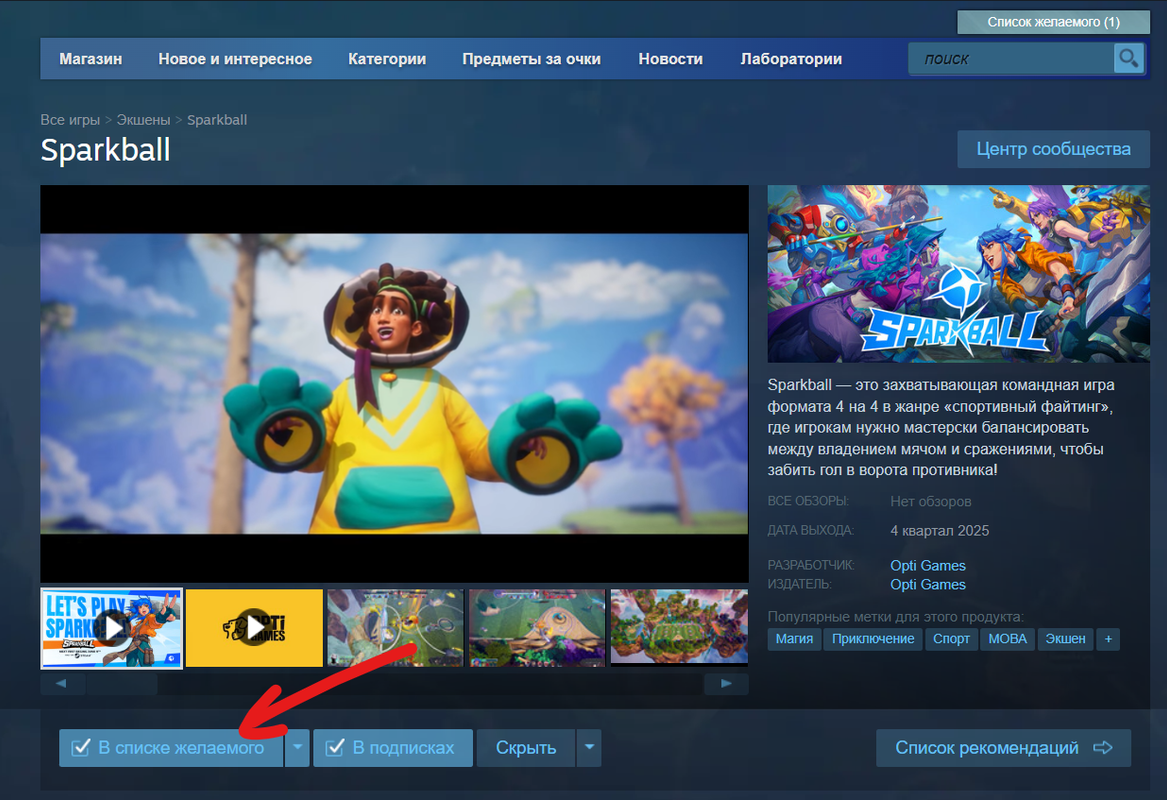This screenshot has width=1167, height=800.
Task: Open Новое и интересное menu
Action: click(235, 59)
